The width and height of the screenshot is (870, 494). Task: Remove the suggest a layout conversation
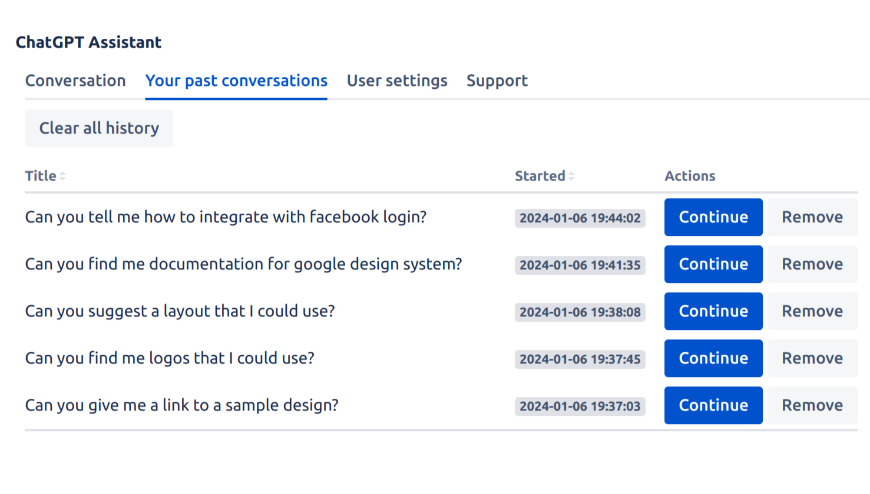tap(812, 311)
